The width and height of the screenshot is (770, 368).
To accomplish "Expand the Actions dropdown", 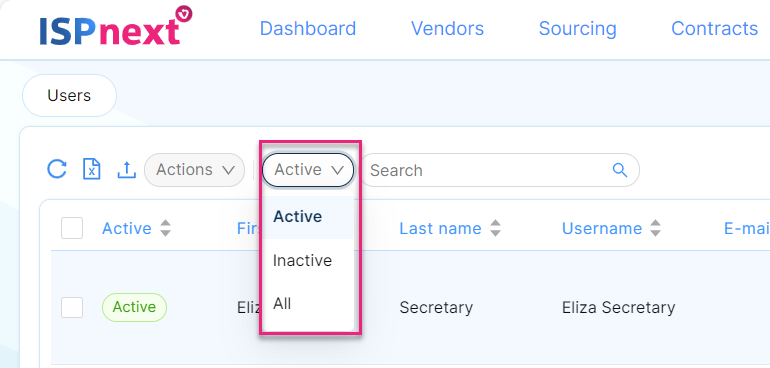I will point(194,170).
